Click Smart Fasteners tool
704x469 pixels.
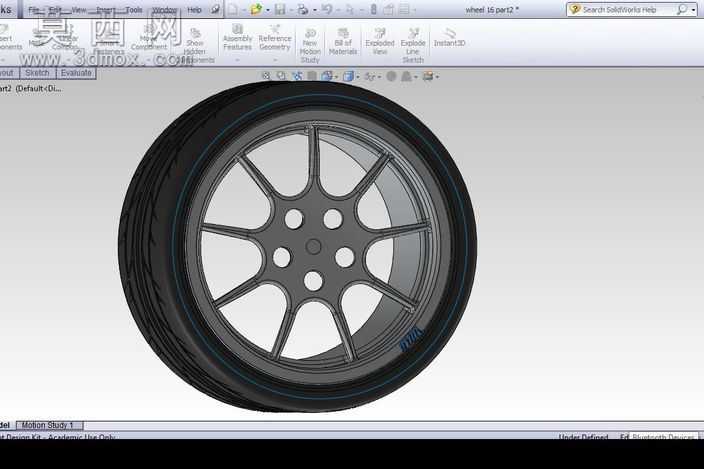(108, 41)
